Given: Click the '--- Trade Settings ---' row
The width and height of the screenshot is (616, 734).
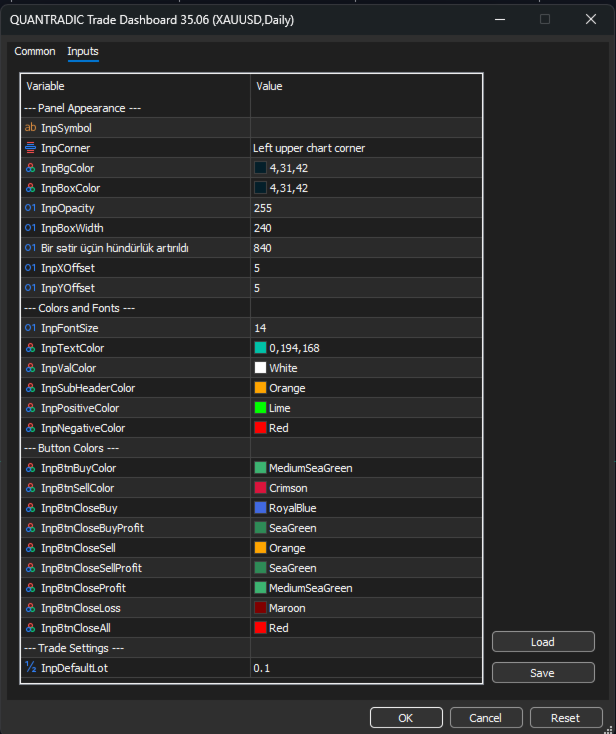Looking at the screenshot, I should tap(252, 648).
